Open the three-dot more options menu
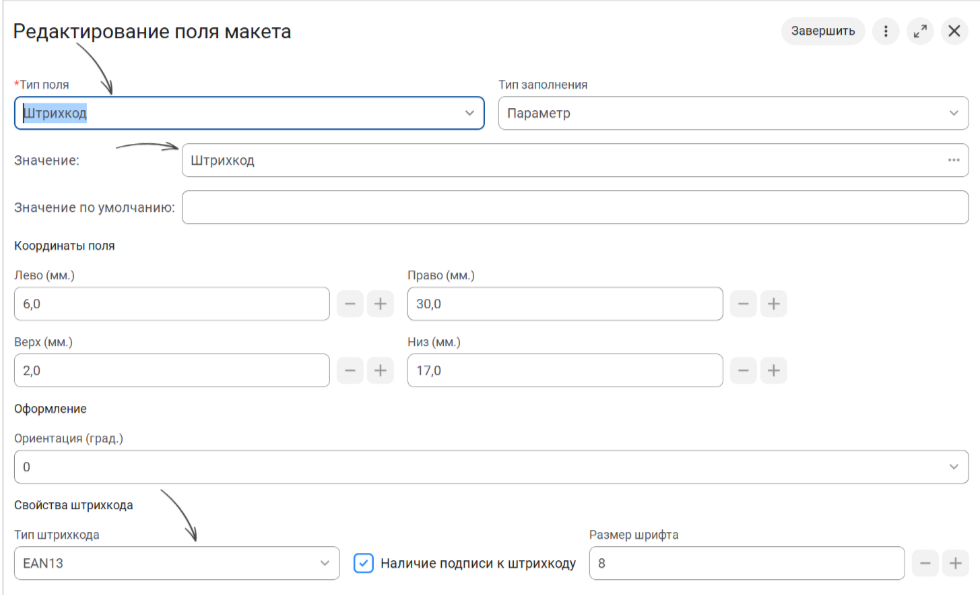This screenshot has height=595, width=980. (886, 31)
